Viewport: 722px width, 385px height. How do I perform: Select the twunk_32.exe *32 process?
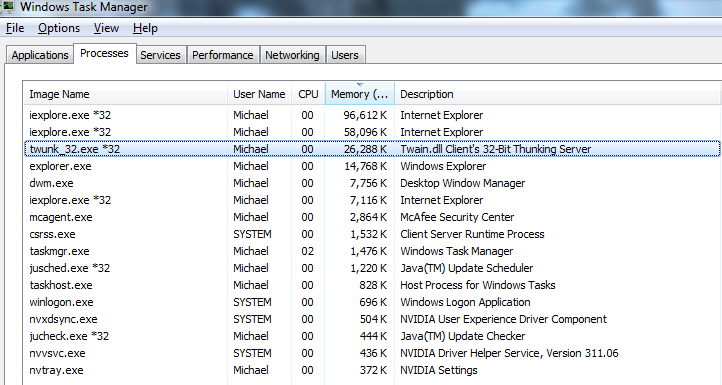point(372,149)
